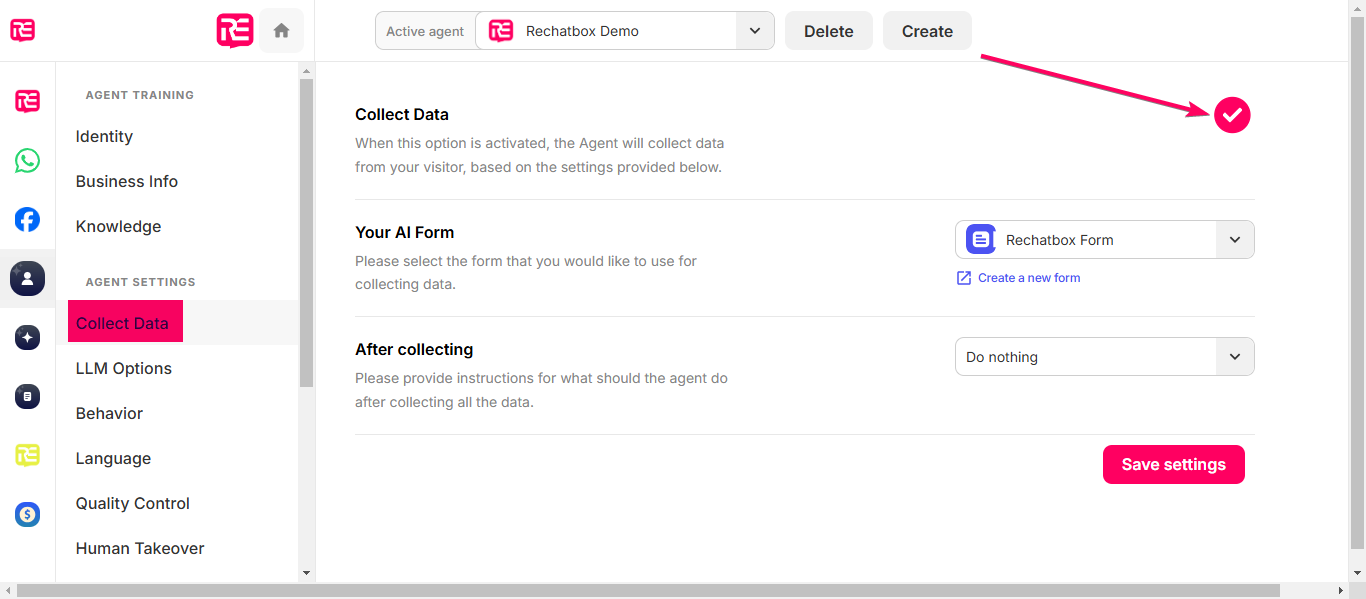Go to home via house icon
The height and width of the screenshot is (599, 1366).
point(281,31)
